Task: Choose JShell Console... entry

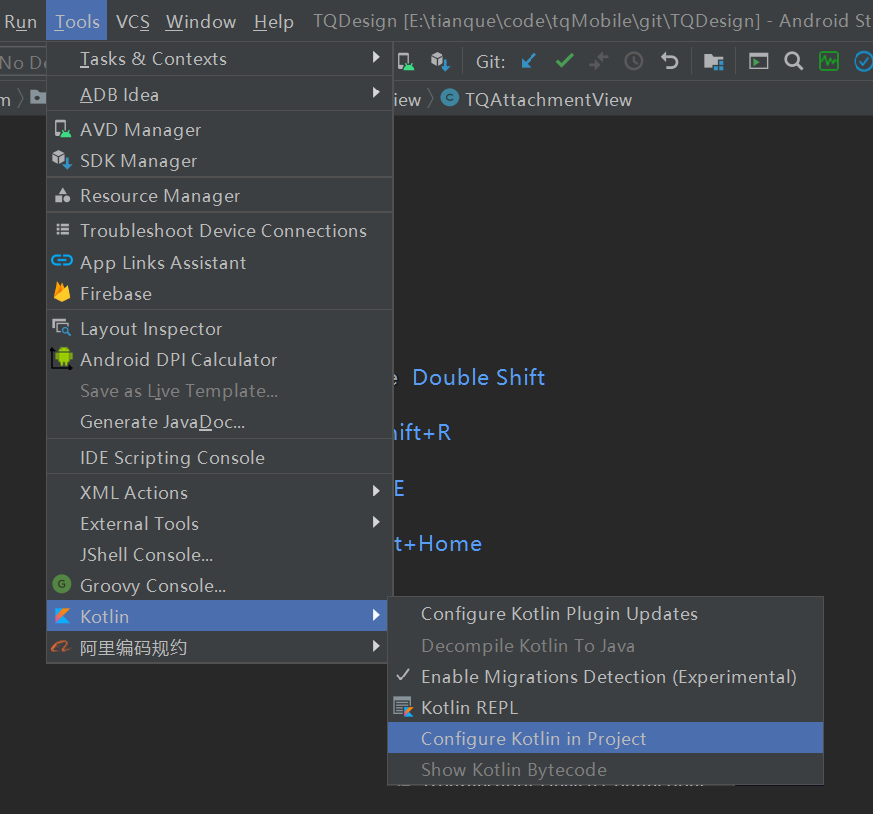Action: [x=220, y=555]
